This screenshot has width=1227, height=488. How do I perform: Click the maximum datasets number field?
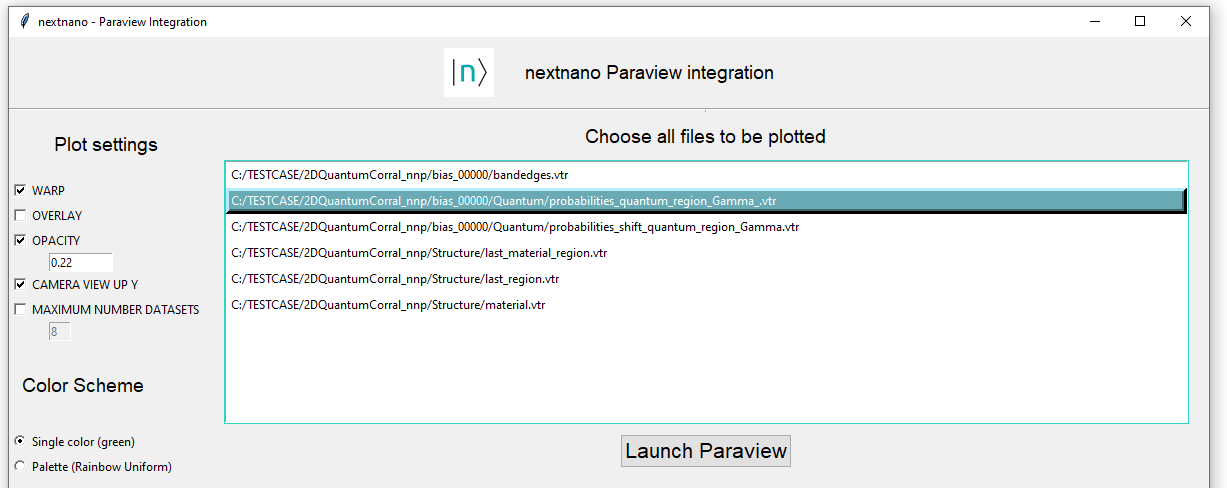(60, 331)
